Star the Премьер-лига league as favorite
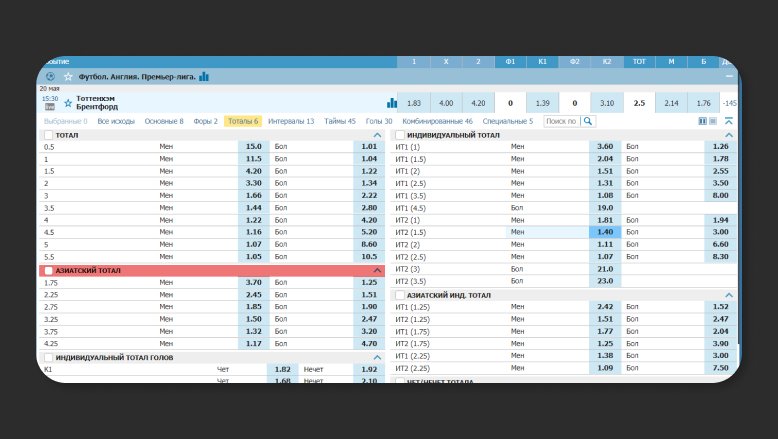 click(68, 76)
